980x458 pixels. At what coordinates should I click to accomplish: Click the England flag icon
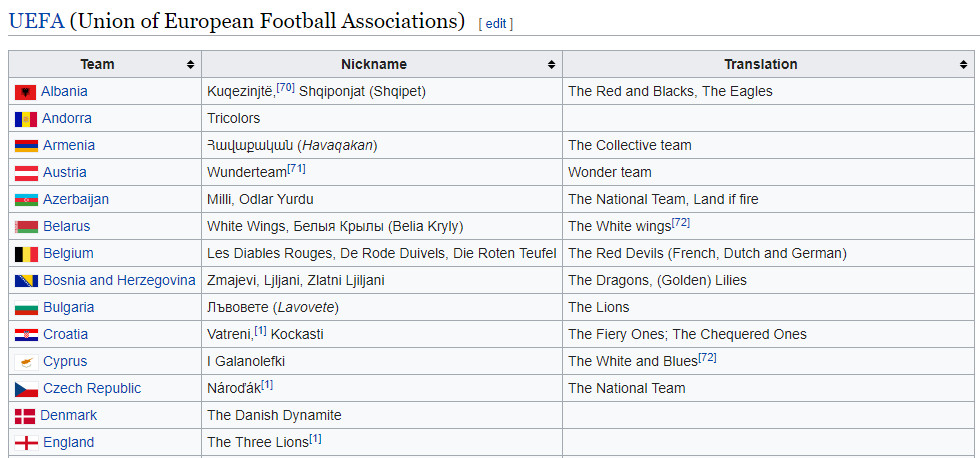click(x=25, y=443)
